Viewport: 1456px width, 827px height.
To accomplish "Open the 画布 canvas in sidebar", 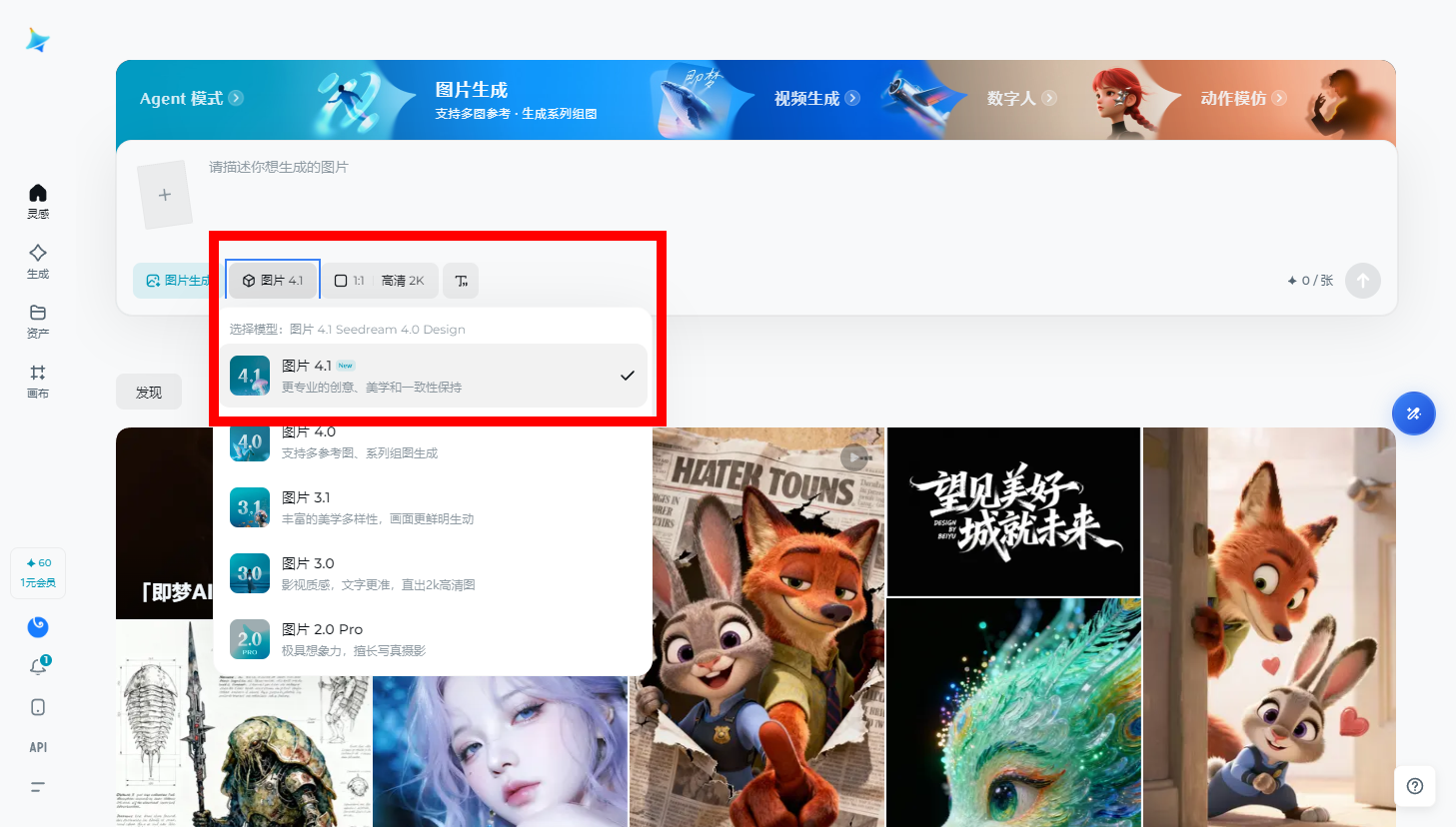I will (38, 380).
